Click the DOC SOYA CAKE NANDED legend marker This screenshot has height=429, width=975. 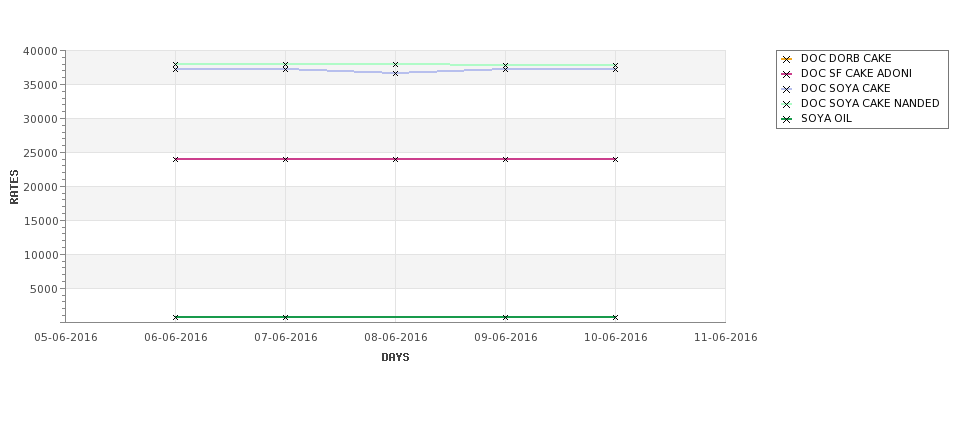(786, 104)
